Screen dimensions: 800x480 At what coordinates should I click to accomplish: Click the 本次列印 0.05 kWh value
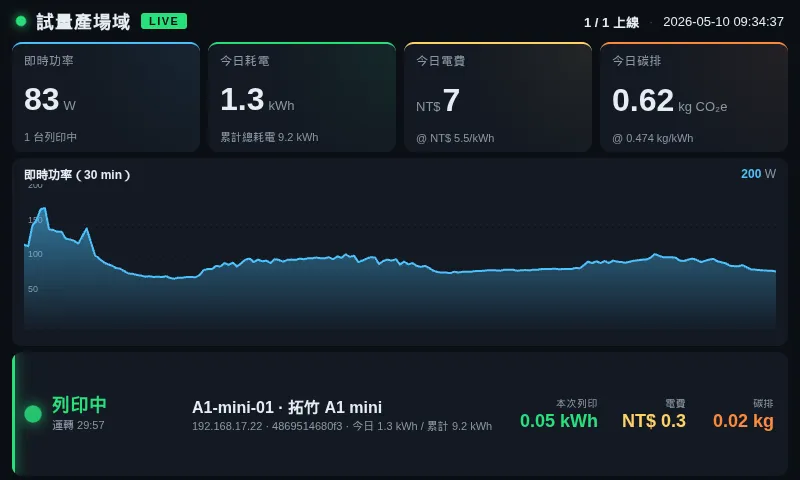click(559, 421)
